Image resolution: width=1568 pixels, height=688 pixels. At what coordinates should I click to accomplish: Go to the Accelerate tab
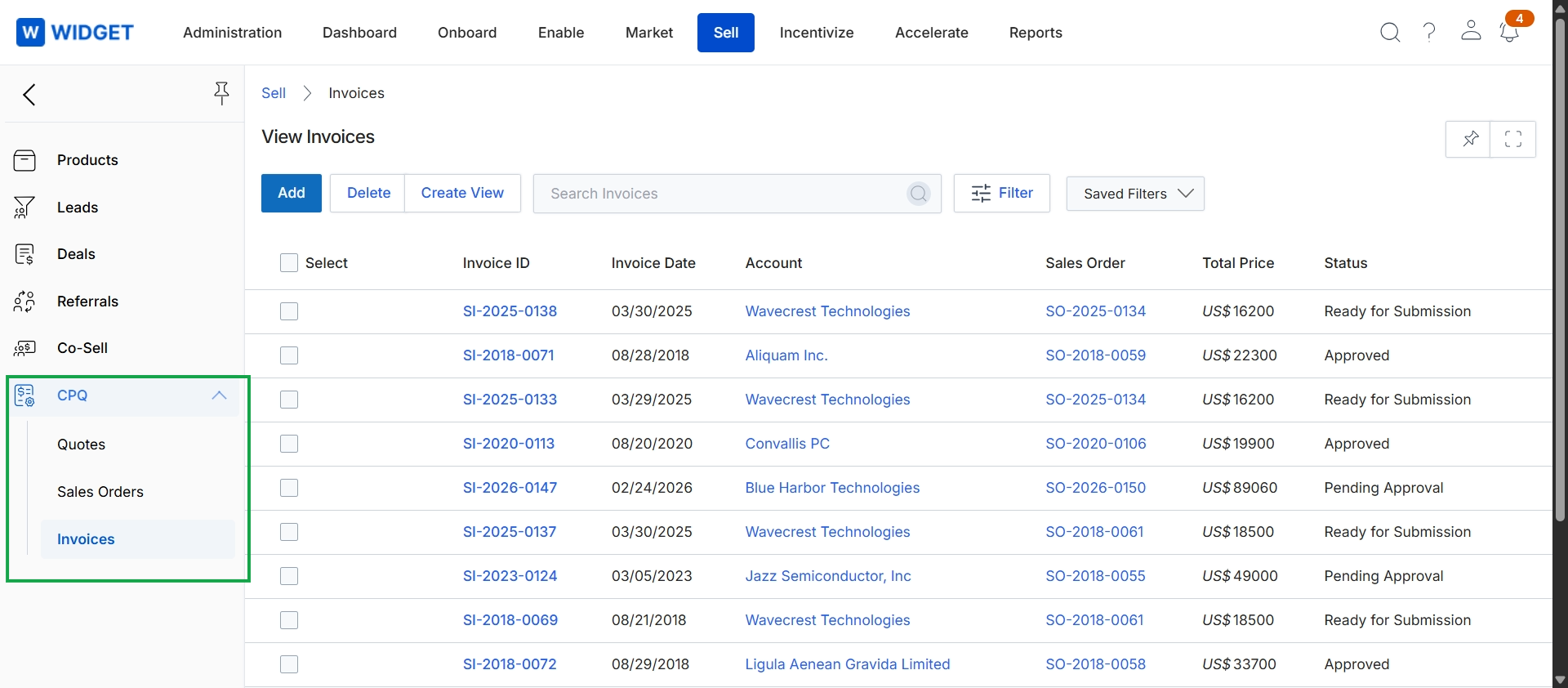[932, 33]
